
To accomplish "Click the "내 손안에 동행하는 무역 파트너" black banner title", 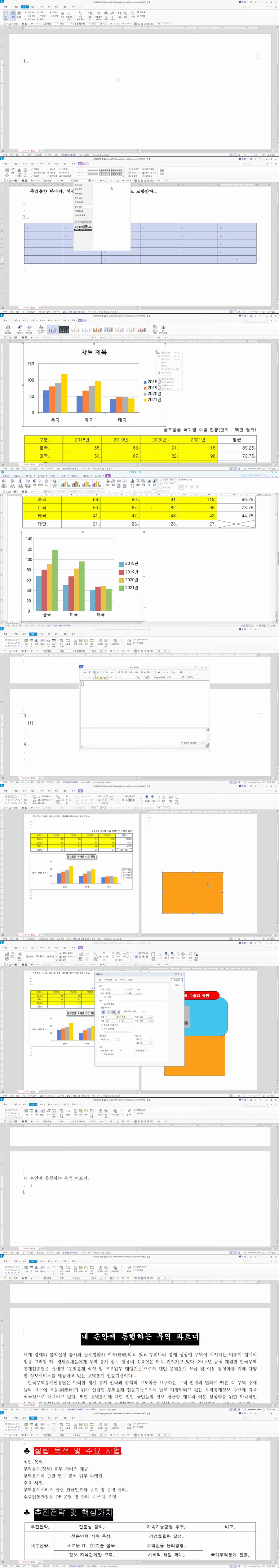I will click(x=140, y=1337).
